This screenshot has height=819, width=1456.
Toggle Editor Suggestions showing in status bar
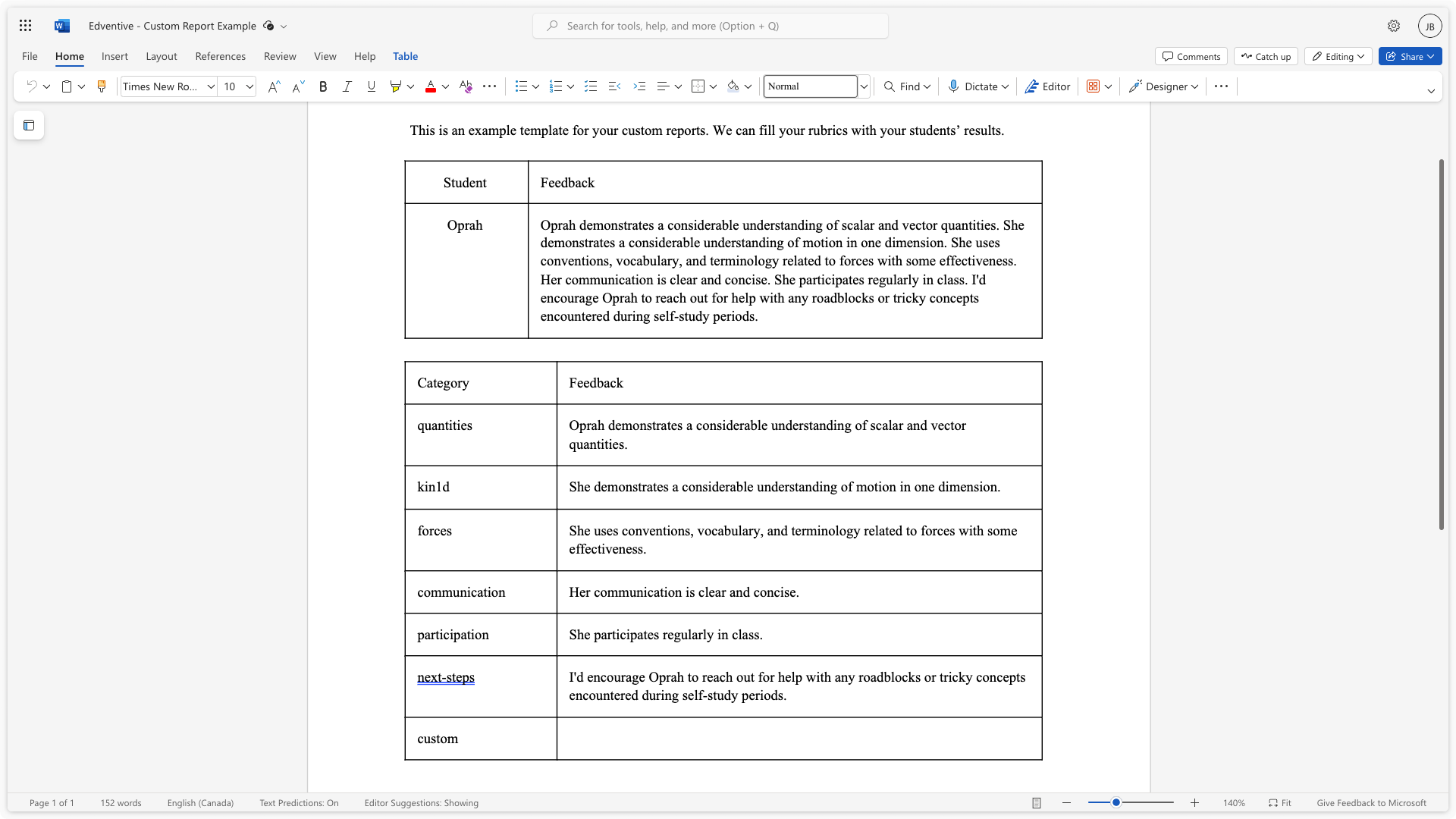[421, 803]
